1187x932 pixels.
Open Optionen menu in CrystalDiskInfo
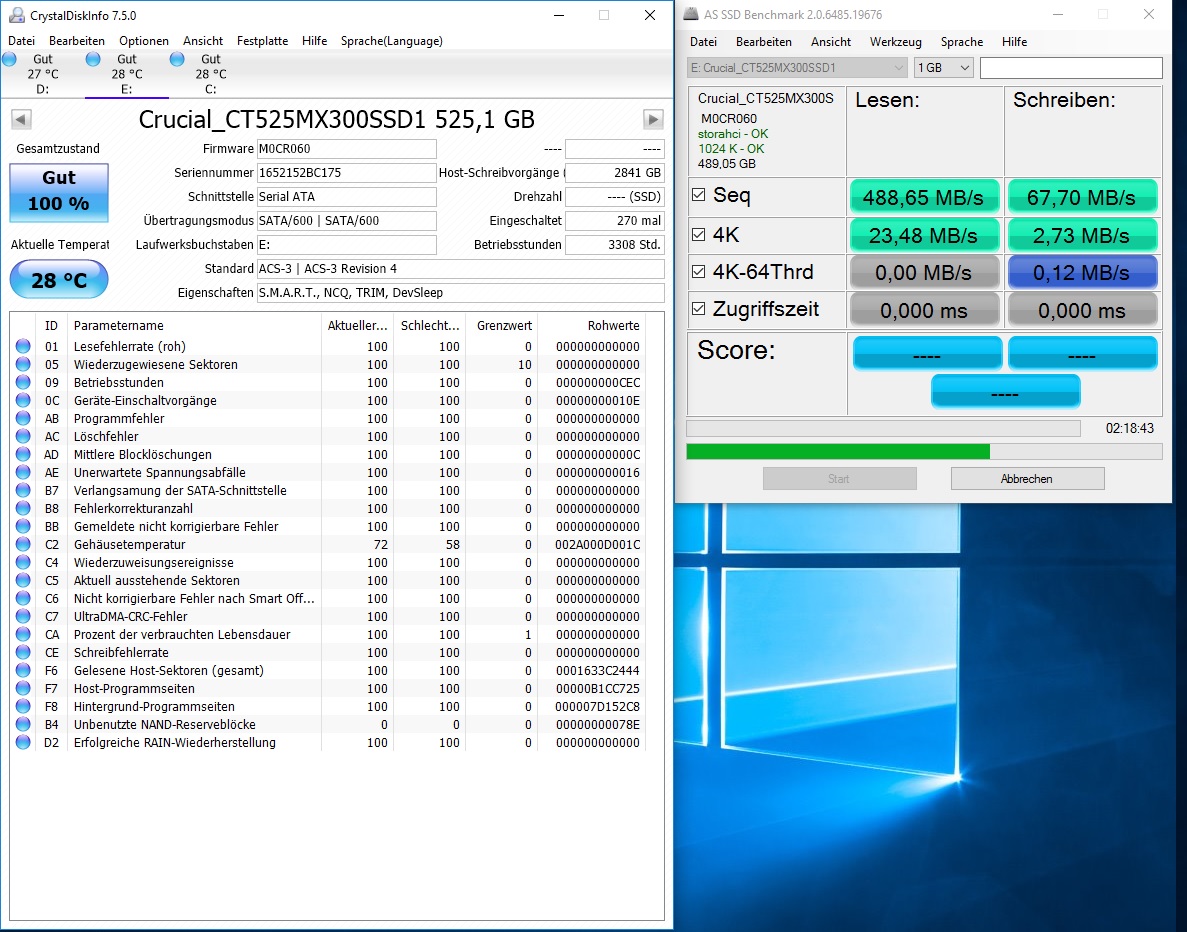coord(144,41)
